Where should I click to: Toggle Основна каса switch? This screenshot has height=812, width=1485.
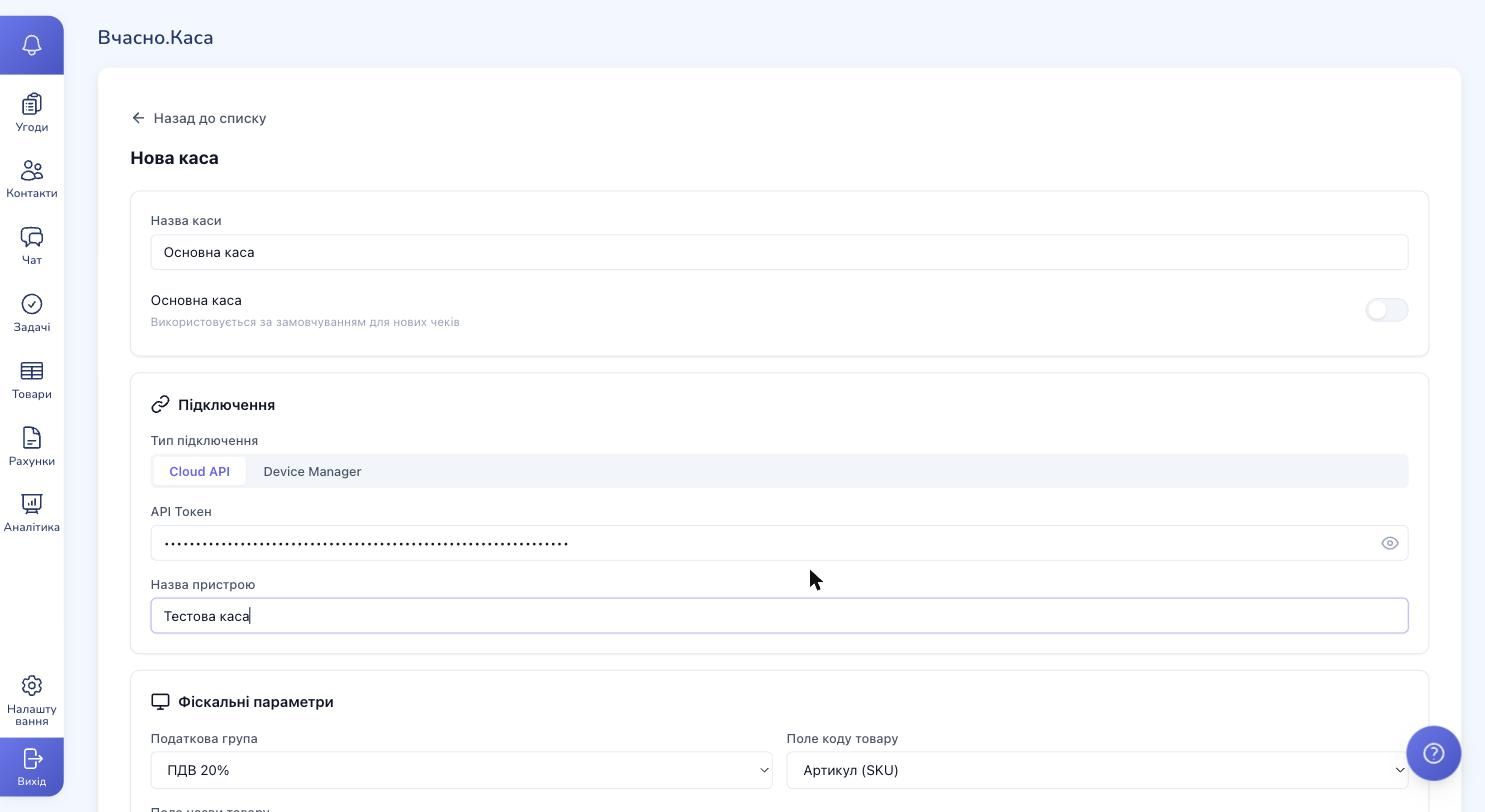click(x=1387, y=310)
